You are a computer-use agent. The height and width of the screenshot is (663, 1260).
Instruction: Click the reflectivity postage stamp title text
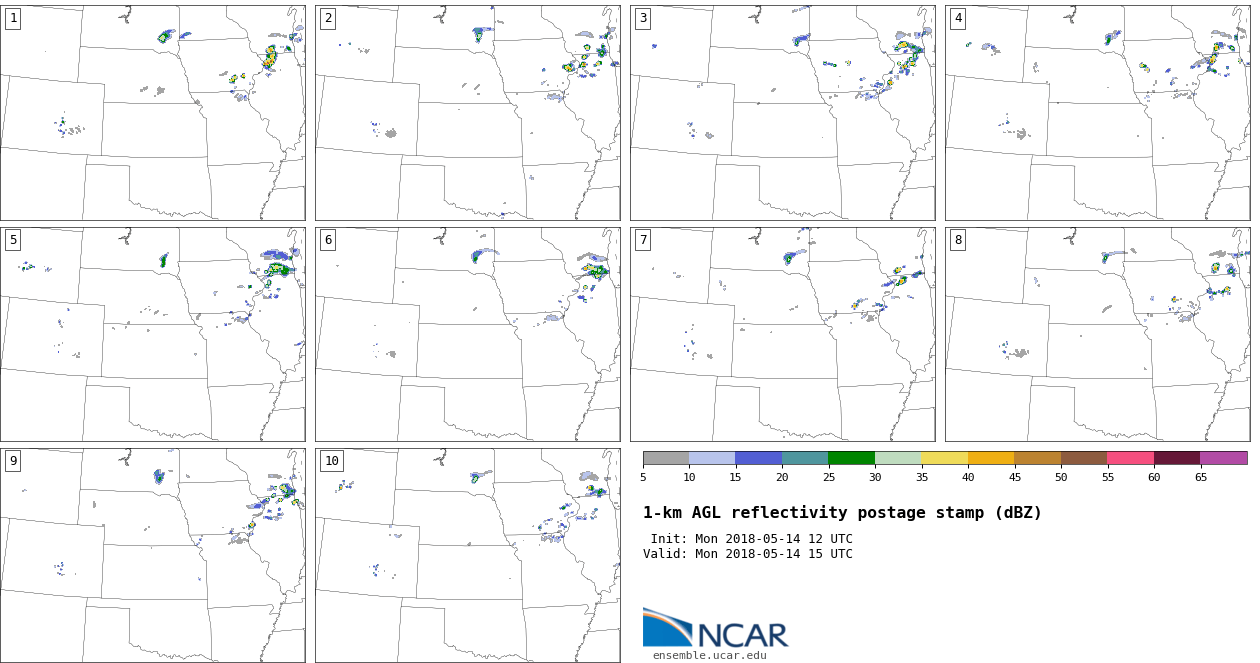point(842,513)
